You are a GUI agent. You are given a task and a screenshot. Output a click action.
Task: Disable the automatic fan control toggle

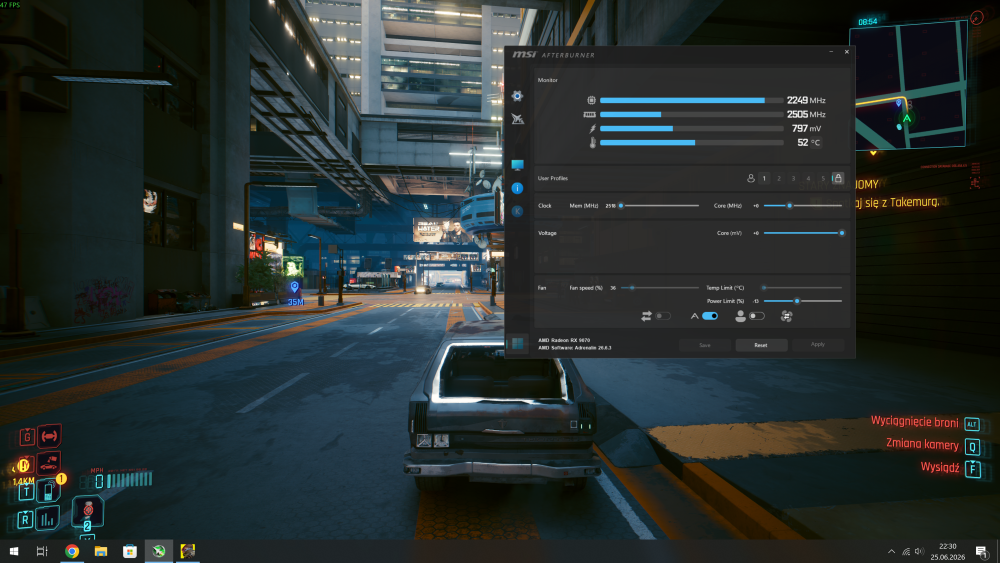[x=710, y=316]
